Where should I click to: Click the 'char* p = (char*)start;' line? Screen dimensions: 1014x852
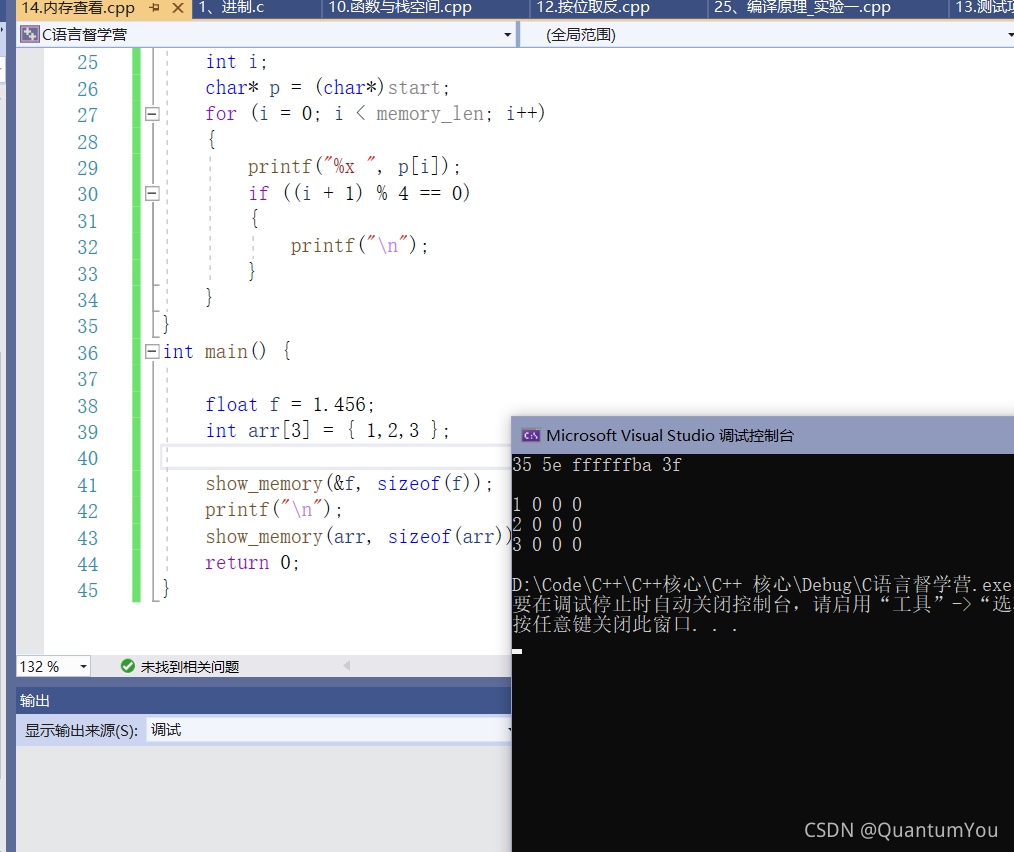[327, 88]
